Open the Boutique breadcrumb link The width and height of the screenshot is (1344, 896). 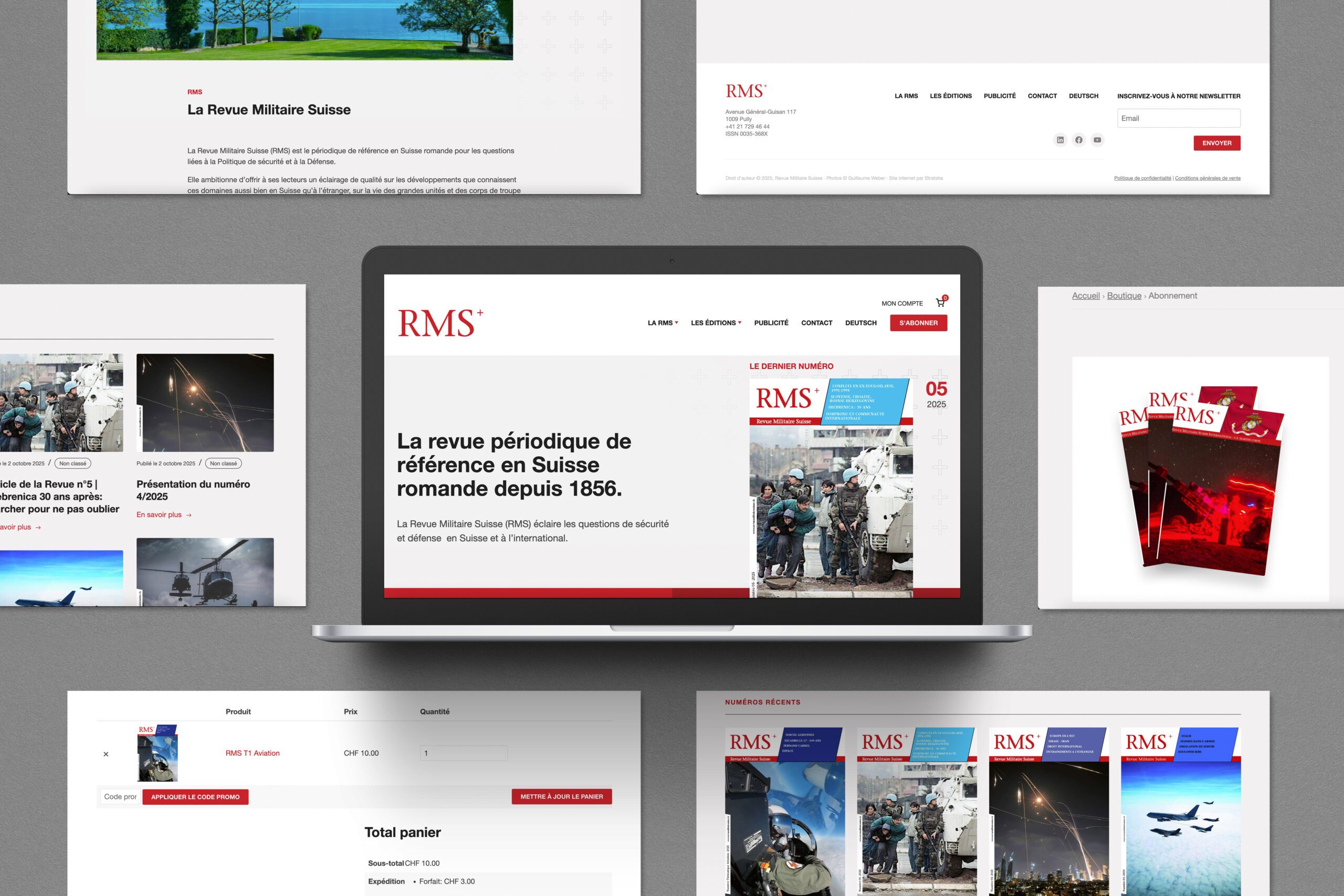pyautogui.click(x=1123, y=296)
